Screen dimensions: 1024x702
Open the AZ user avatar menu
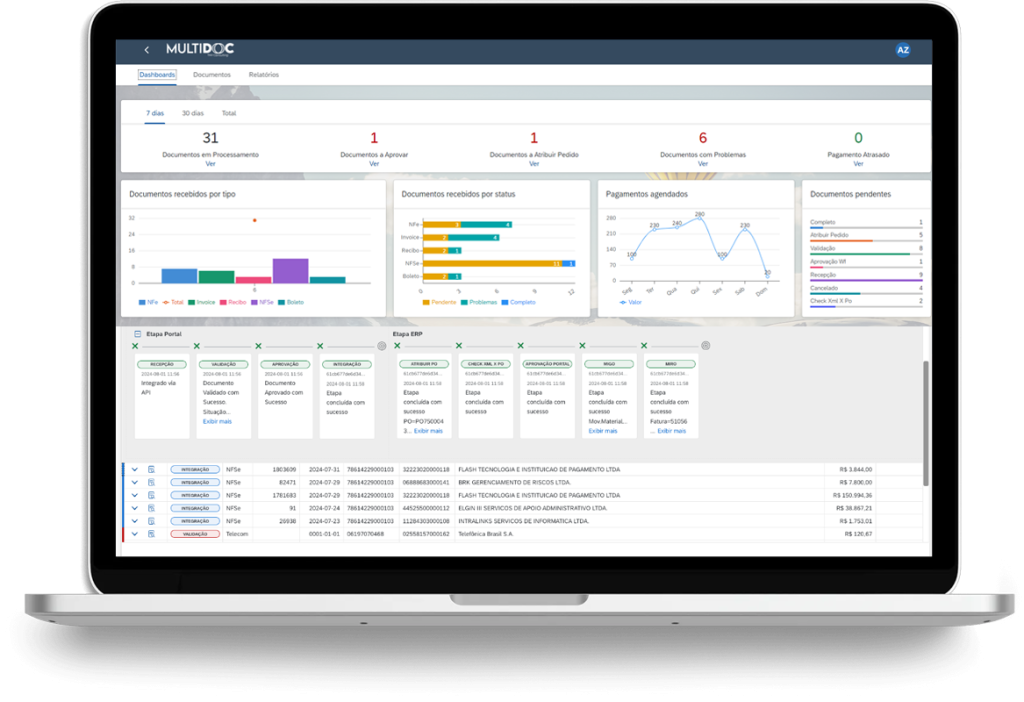[x=903, y=50]
